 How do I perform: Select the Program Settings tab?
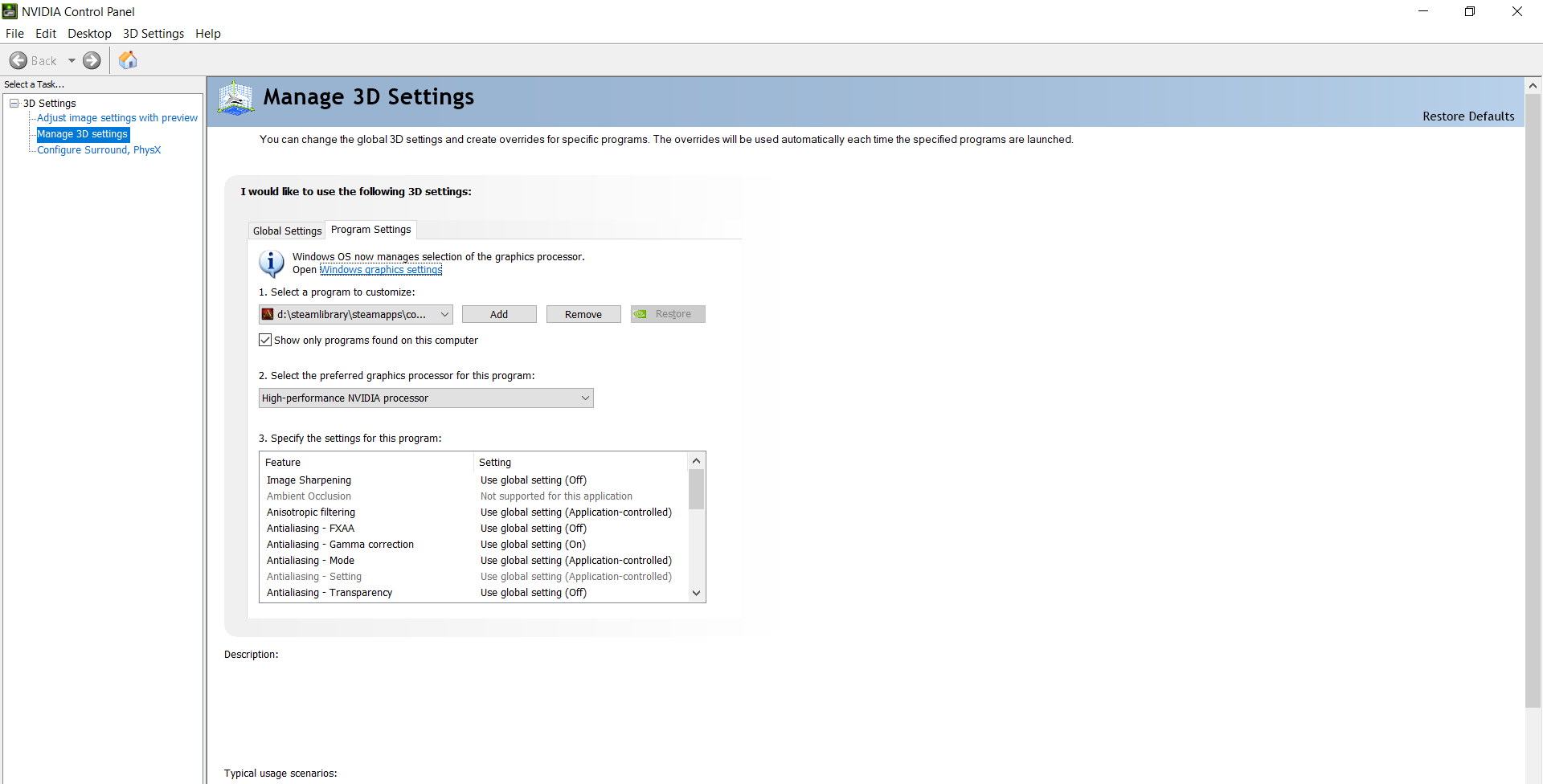point(370,230)
